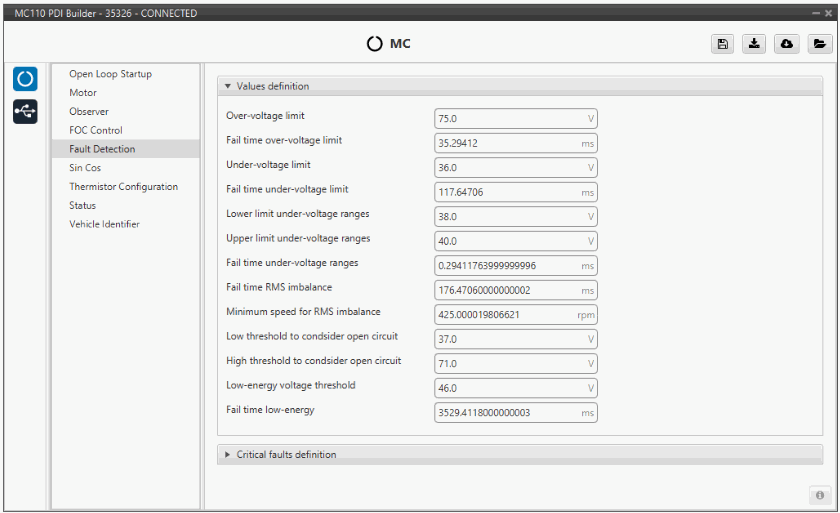Collapse the Values definition section

pos(228,87)
